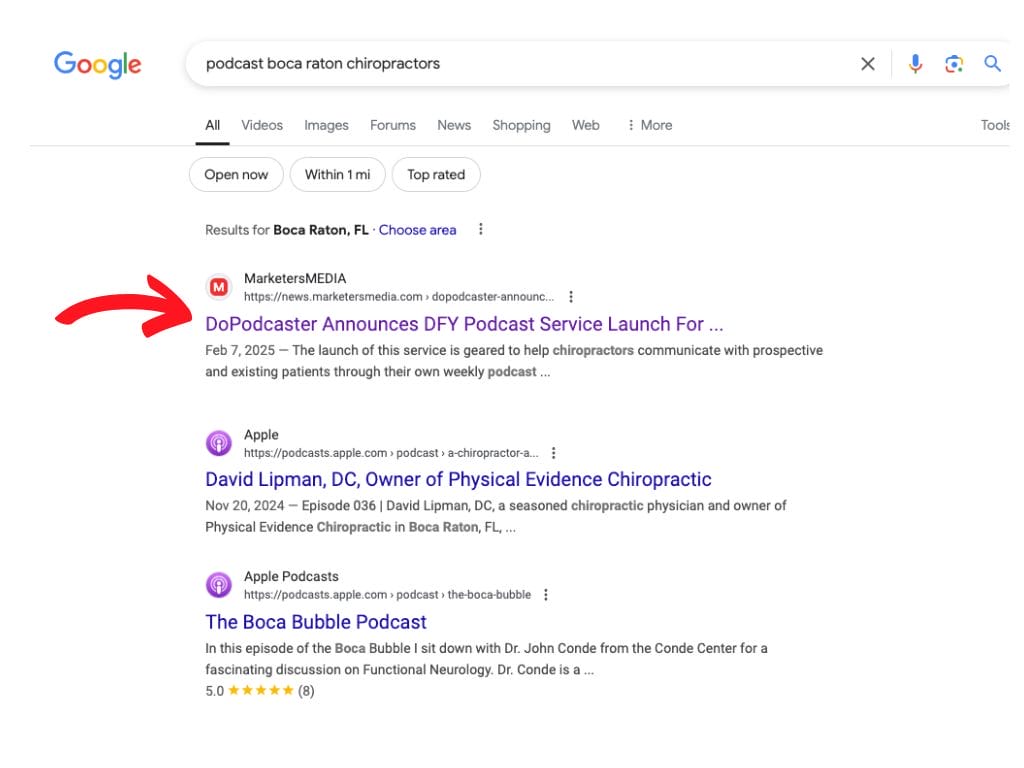Open the DoPodcaster Announces DFY Podcast link
The height and width of the screenshot is (768, 1024).
point(464,324)
